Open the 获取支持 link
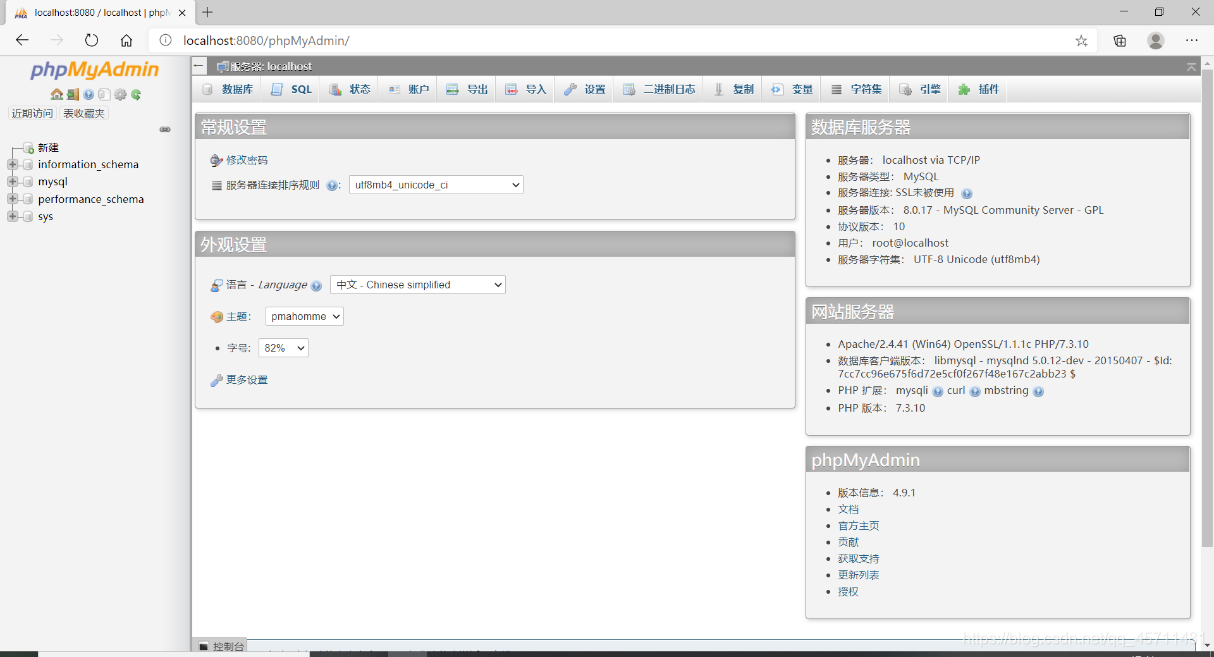 (859, 559)
